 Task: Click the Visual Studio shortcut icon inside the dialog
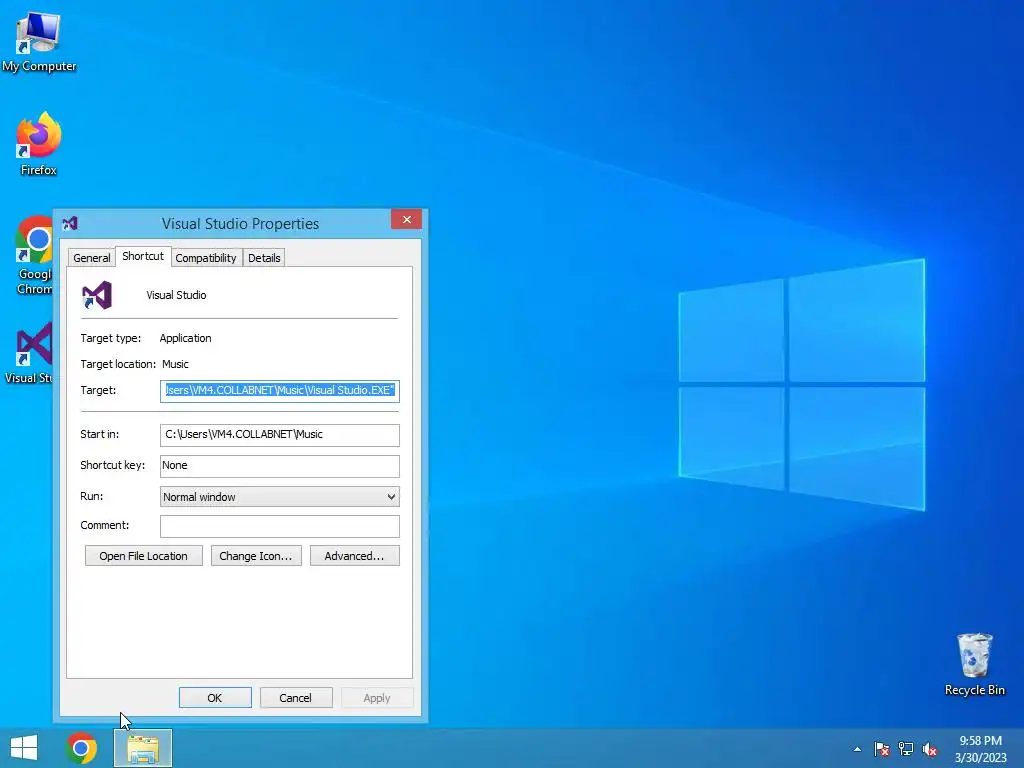(x=97, y=295)
